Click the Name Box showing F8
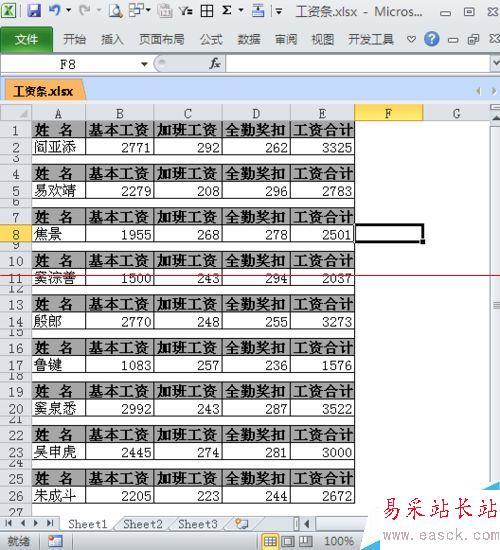The width and height of the screenshot is (500, 550). (68, 64)
